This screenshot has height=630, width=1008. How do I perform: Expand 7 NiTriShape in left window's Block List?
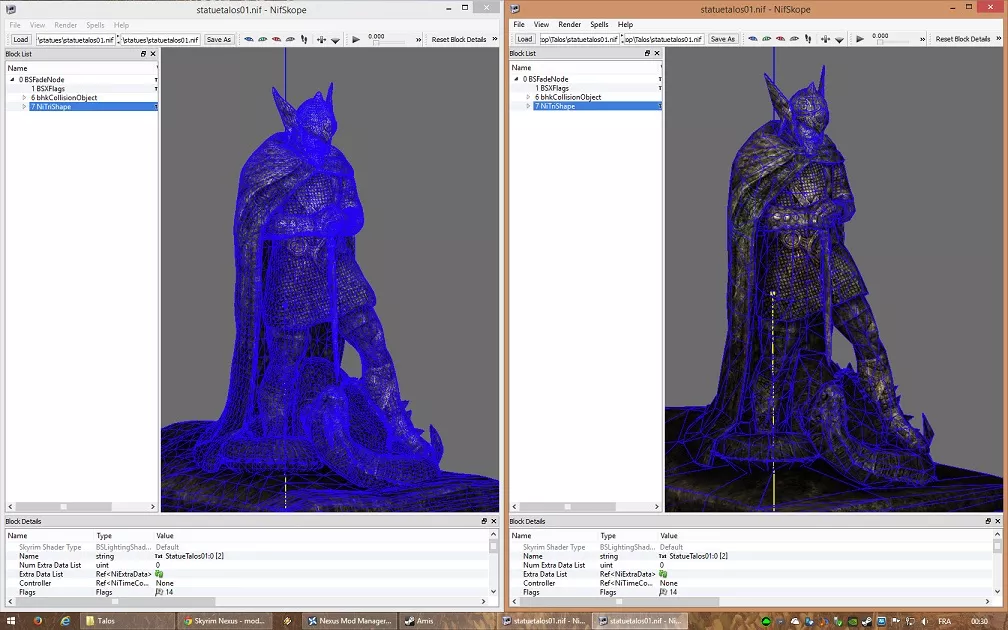pyautogui.click(x=24, y=107)
